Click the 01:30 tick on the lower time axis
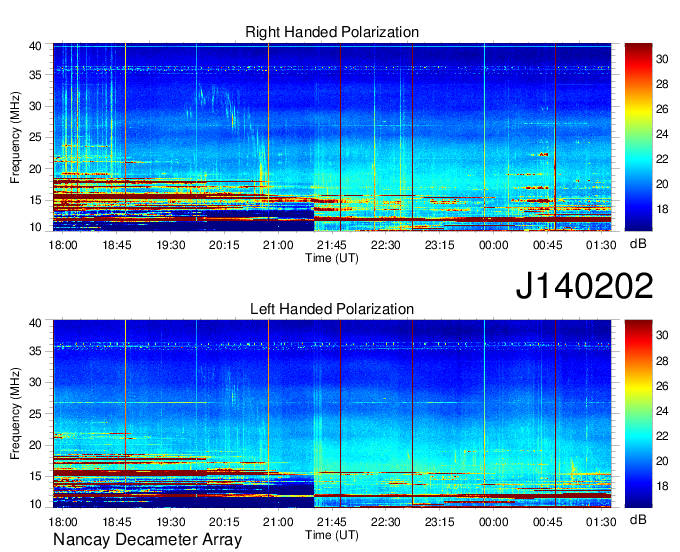Screen dimensions: 680x552 click(x=601, y=522)
